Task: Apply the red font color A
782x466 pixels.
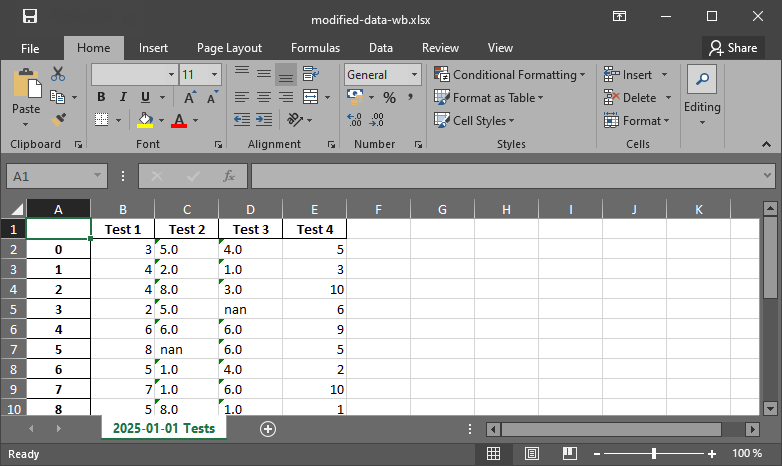Action: (x=179, y=120)
